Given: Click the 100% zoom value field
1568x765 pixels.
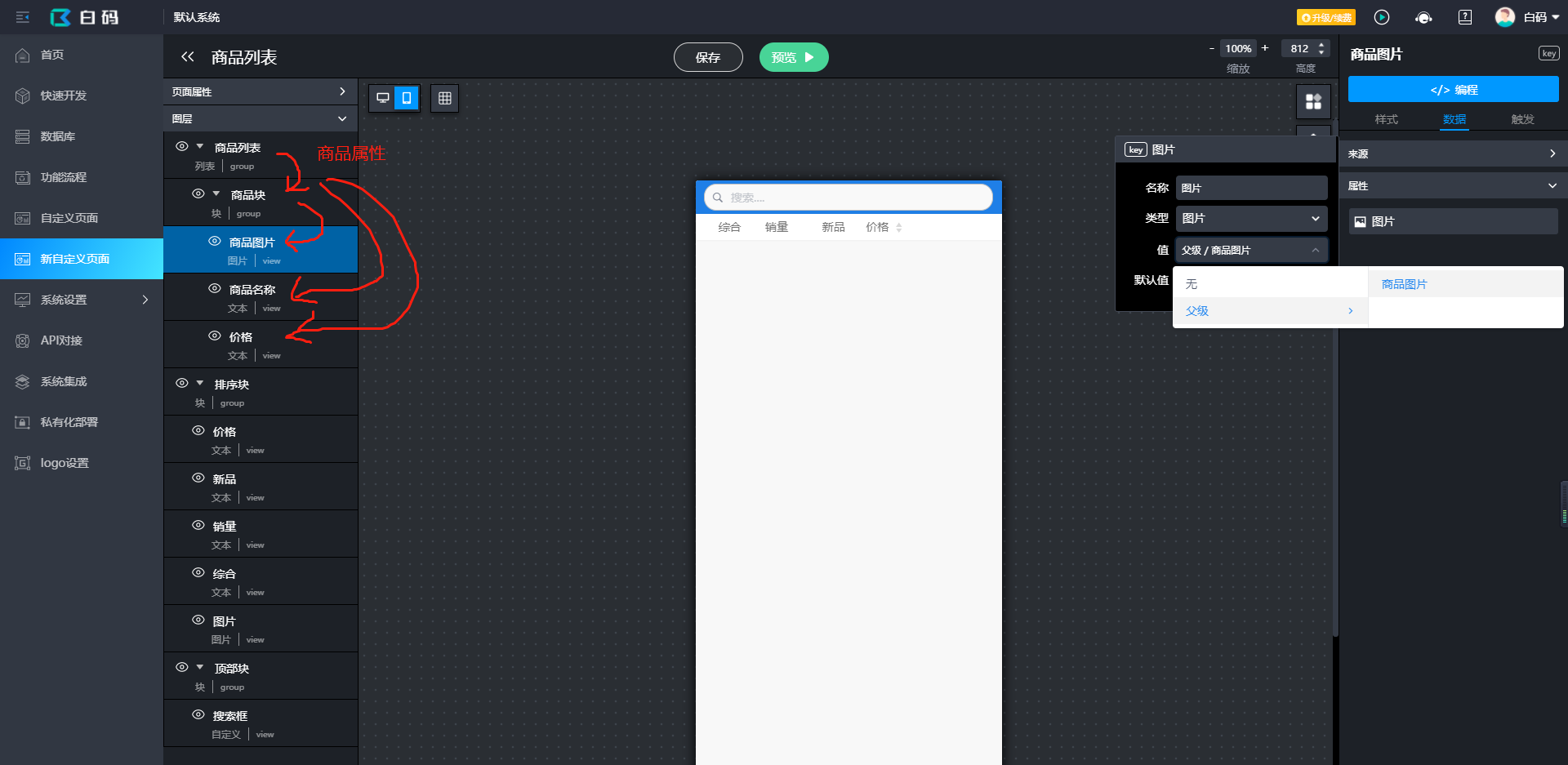Looking at the screenshot, I should click(1238, 48).
